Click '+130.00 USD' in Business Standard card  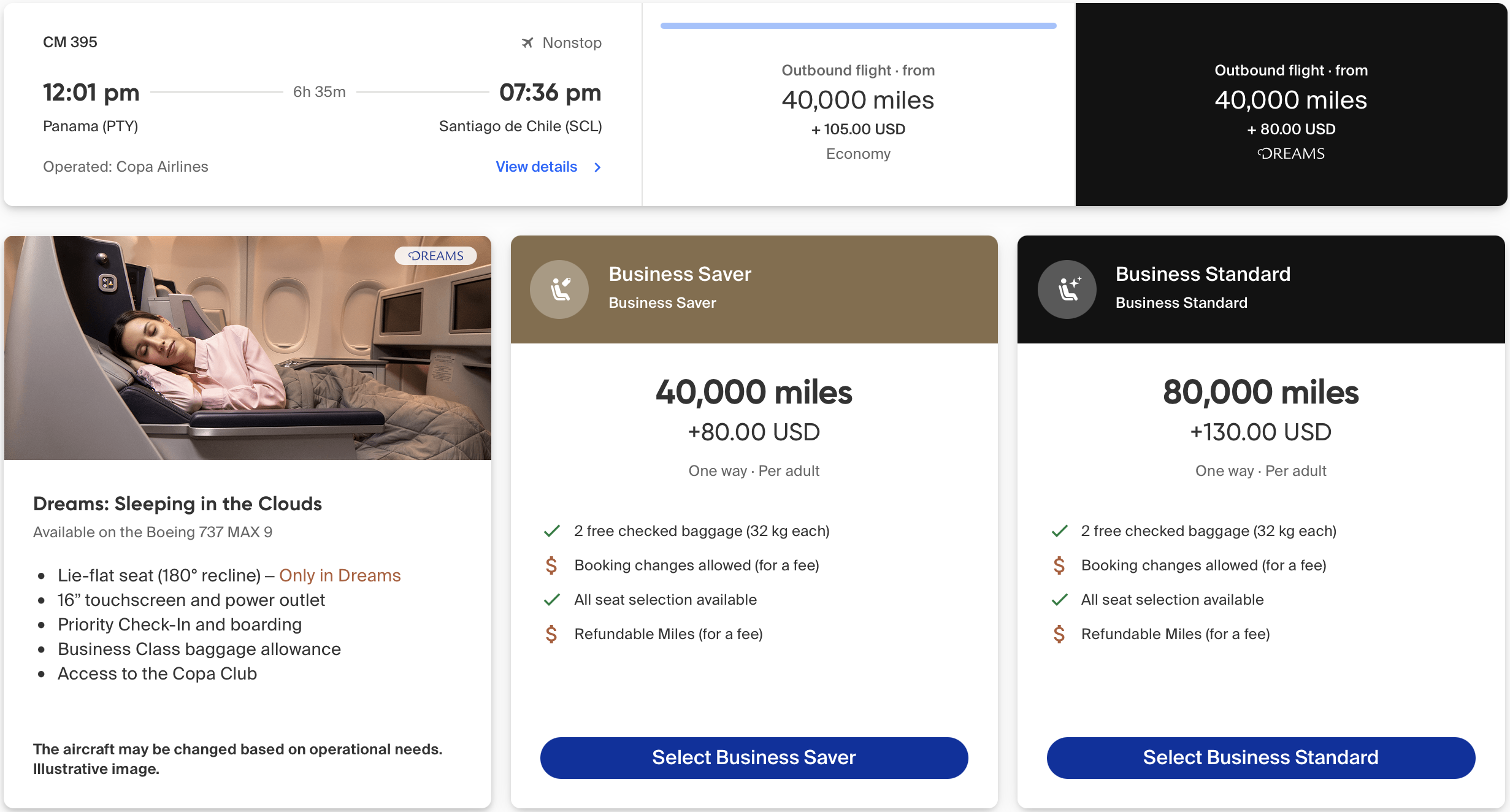(1260, 432)
